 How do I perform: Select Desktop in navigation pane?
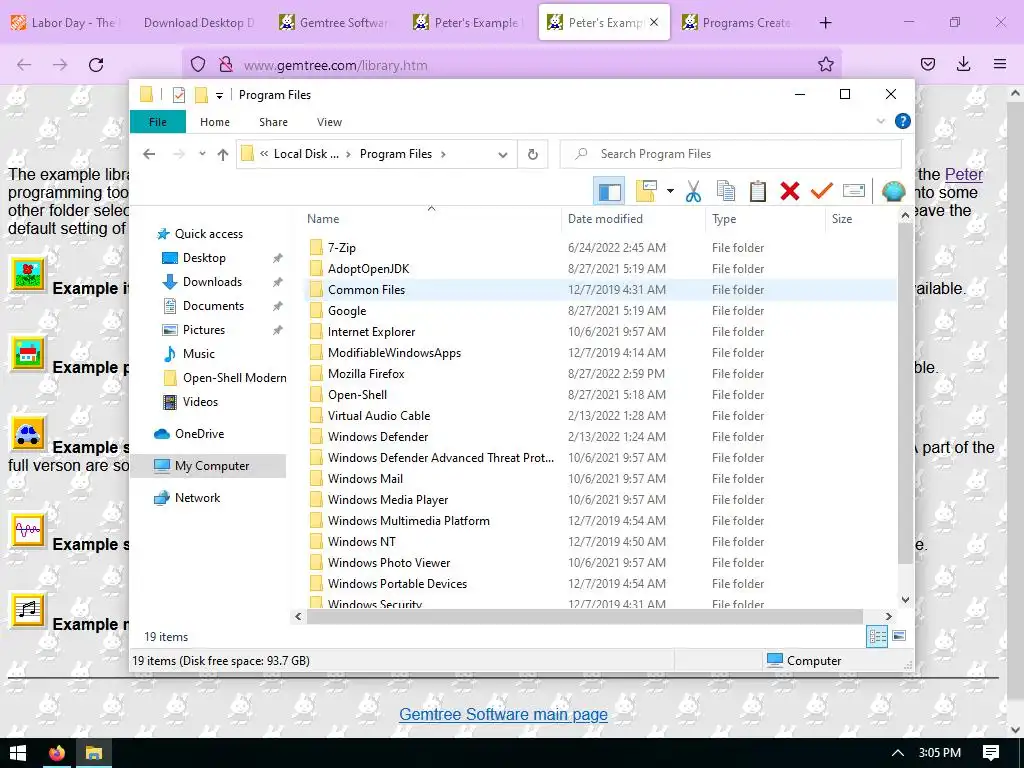(x=204, y=258)
